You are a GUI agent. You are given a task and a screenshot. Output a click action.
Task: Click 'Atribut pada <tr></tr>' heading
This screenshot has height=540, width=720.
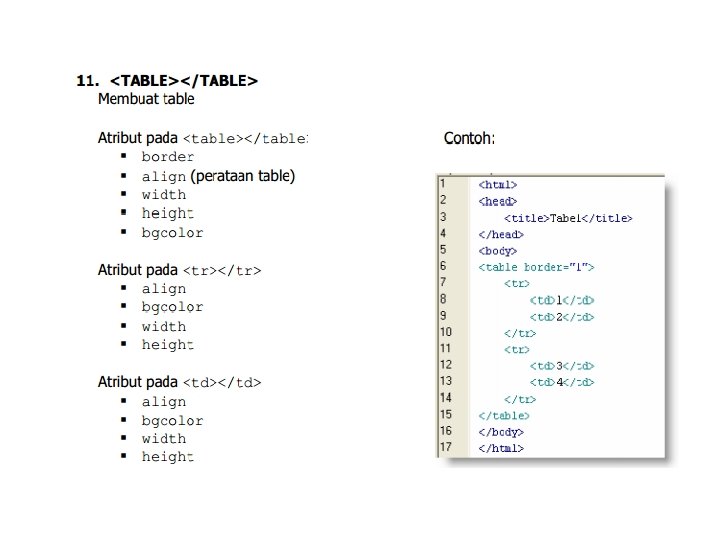click(179, 270)
